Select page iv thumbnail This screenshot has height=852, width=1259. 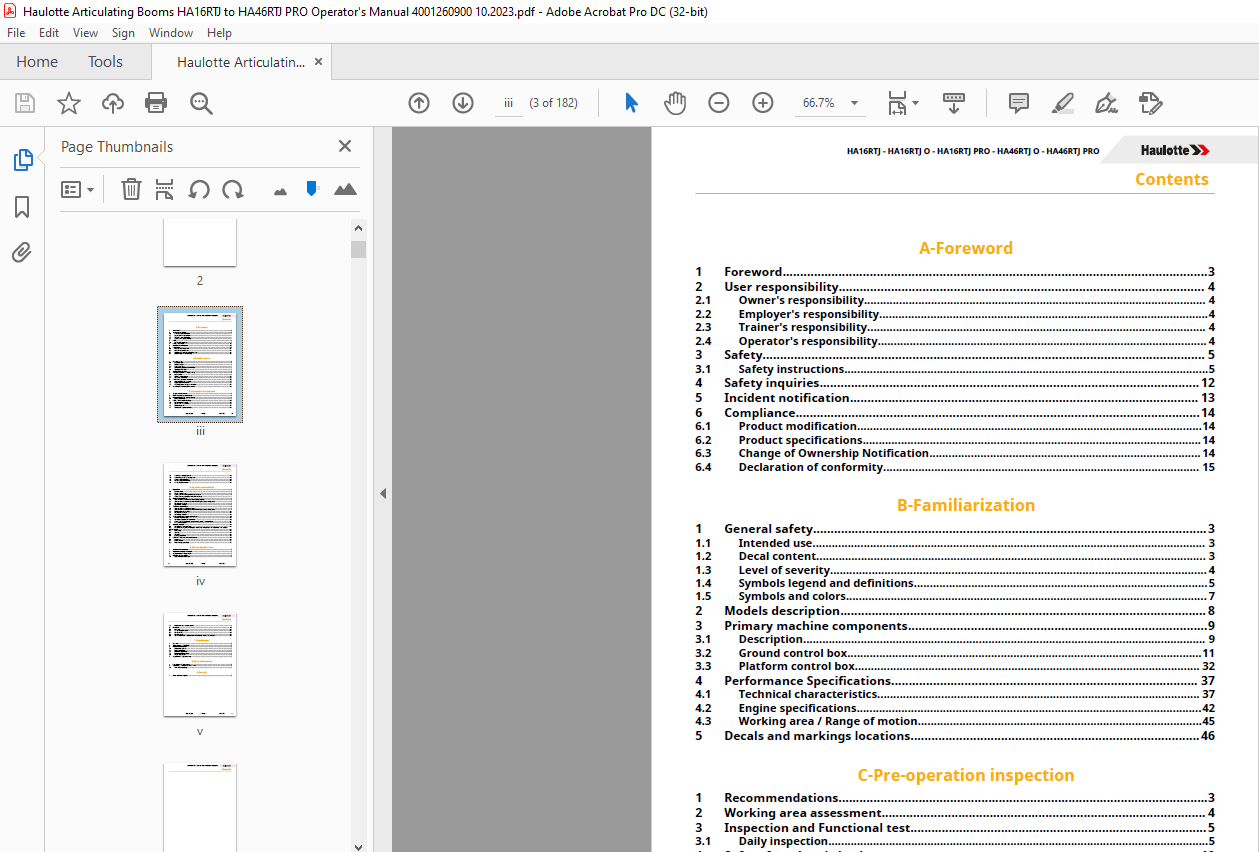[x=200, y=514]
